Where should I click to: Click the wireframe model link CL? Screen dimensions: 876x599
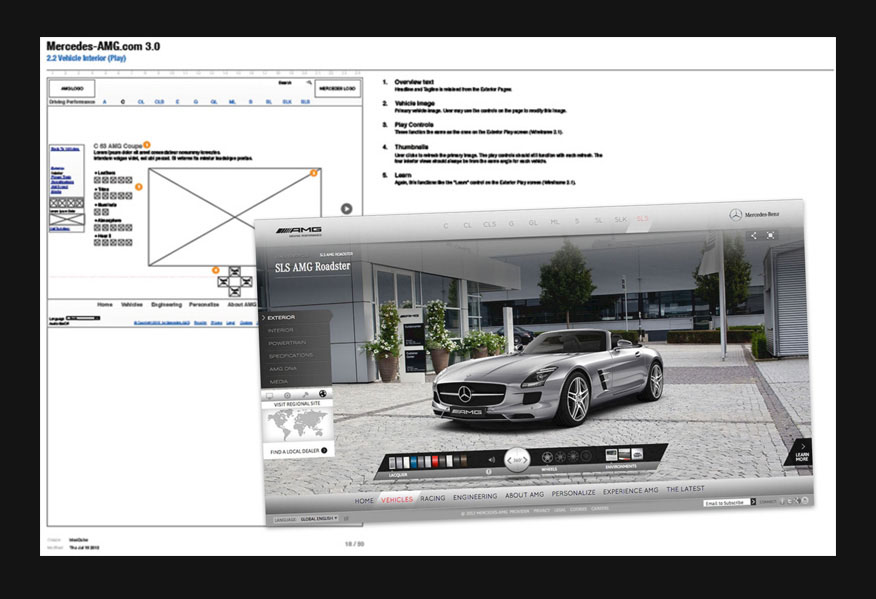[x=141, y=102]
